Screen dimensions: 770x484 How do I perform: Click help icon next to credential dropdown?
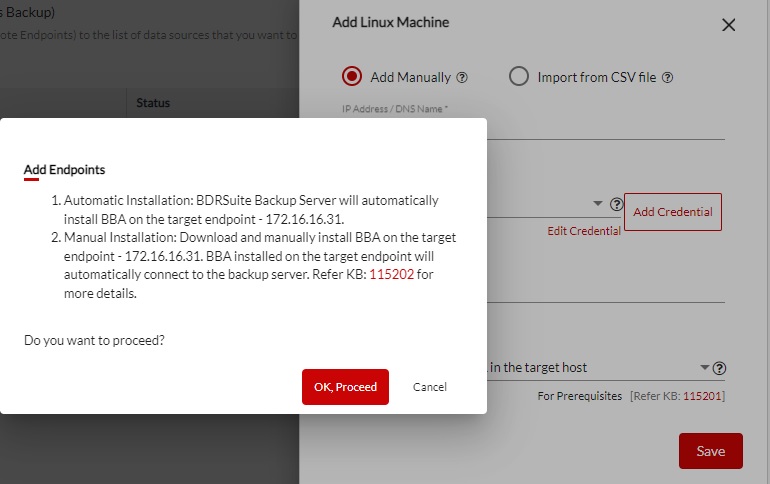(616, 204)
